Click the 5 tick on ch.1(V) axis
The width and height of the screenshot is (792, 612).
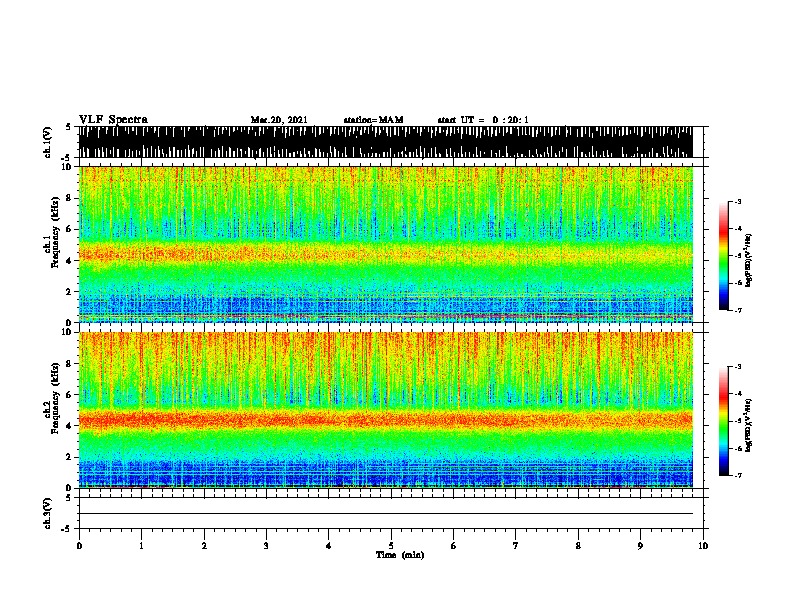click(x=68, y=127)
